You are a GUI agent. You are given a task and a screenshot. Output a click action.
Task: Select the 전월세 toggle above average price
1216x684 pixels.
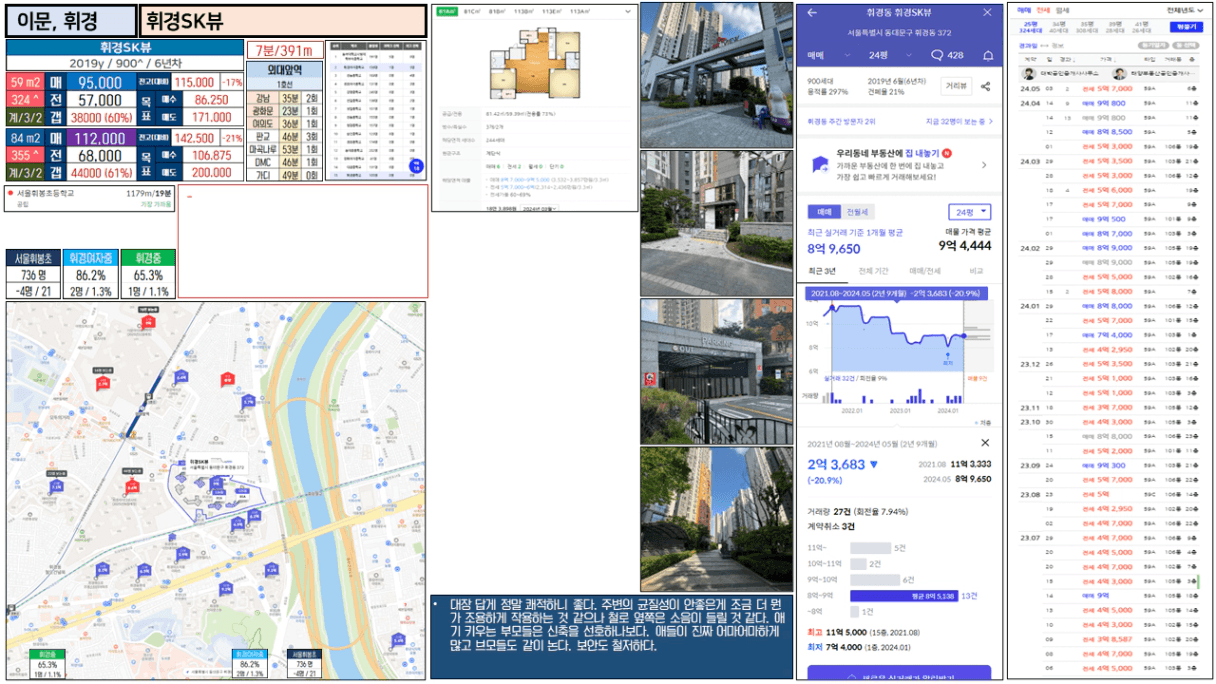click(858, 212)
